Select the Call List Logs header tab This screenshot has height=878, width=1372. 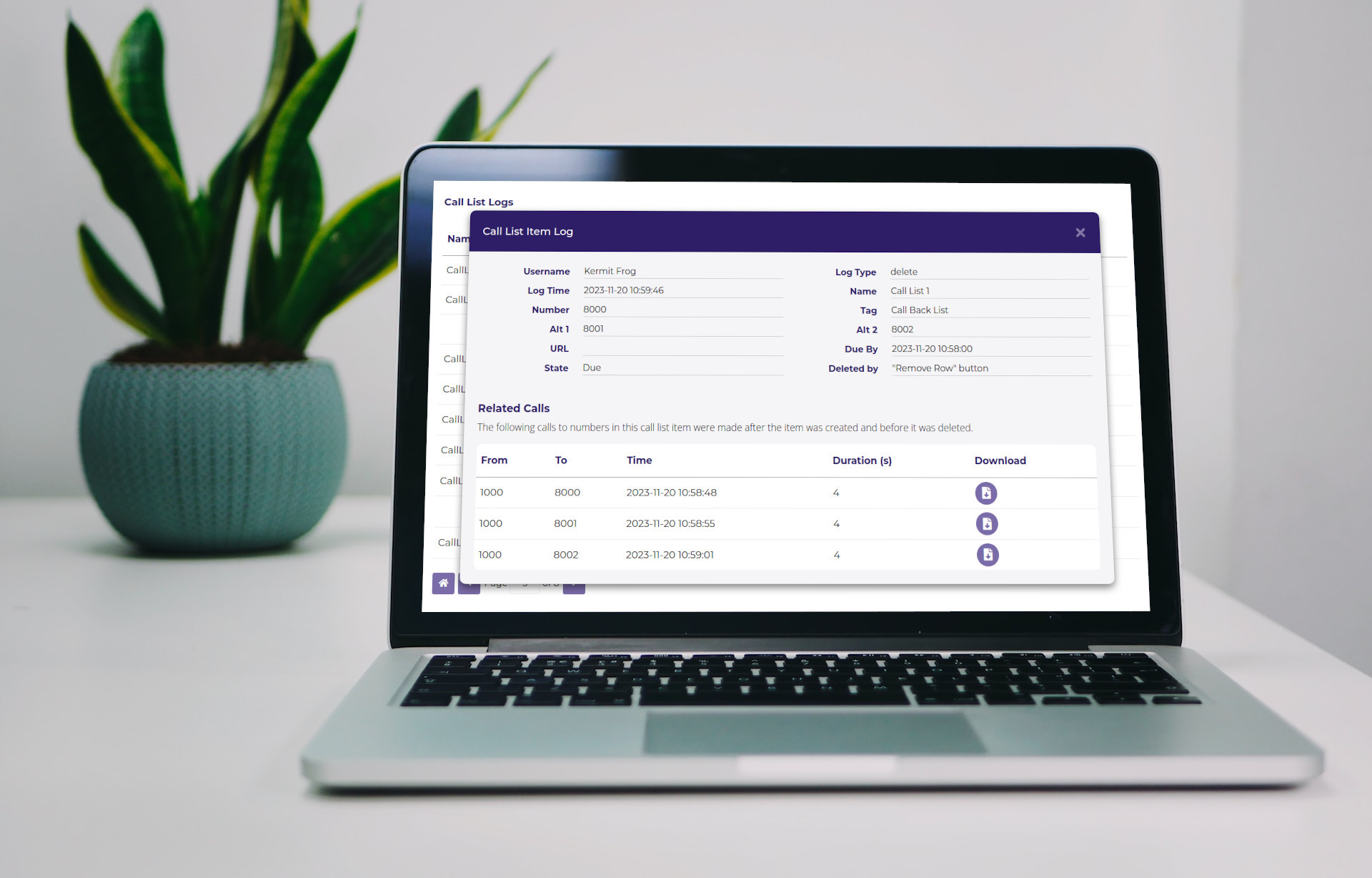[x=480, y=201]
